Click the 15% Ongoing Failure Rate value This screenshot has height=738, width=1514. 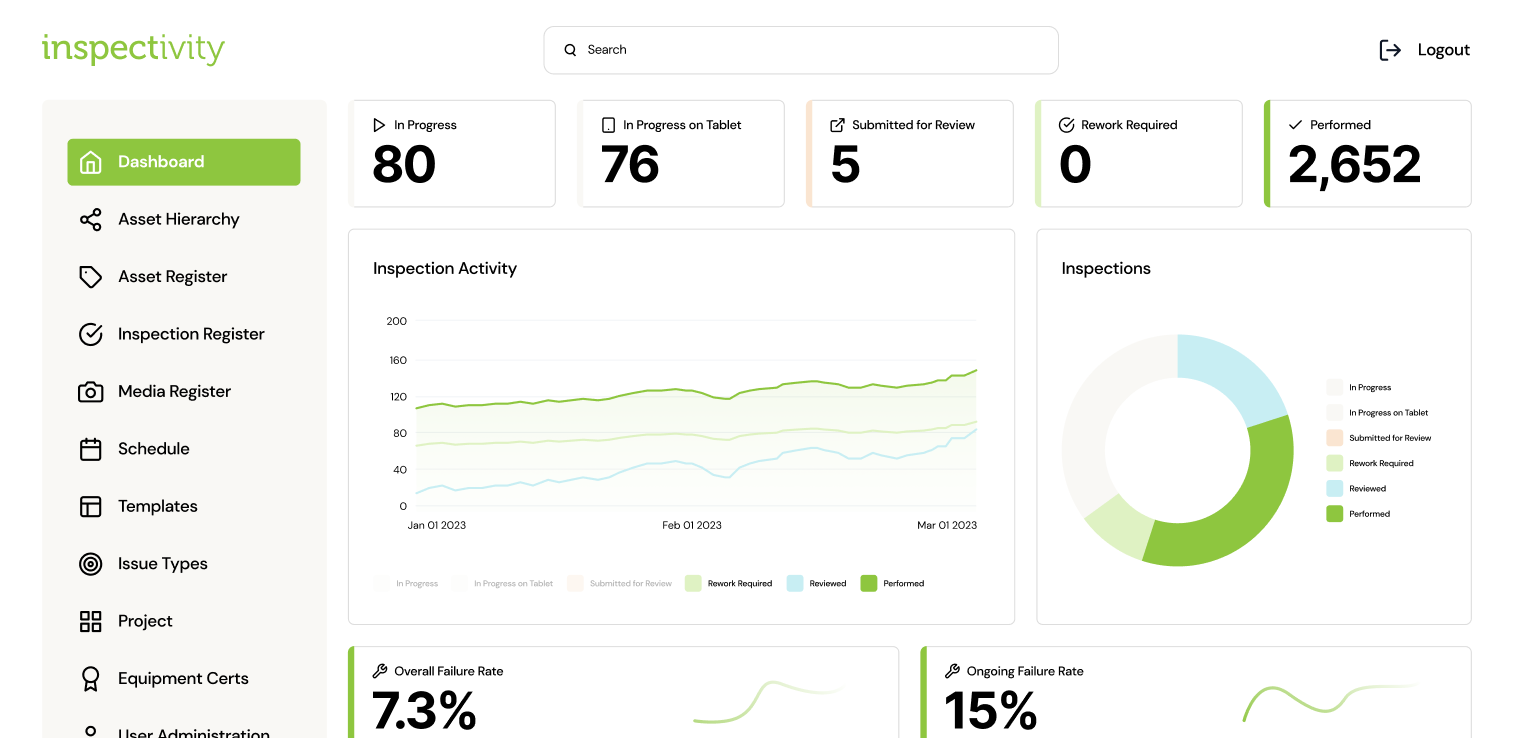tap(991, 711)
